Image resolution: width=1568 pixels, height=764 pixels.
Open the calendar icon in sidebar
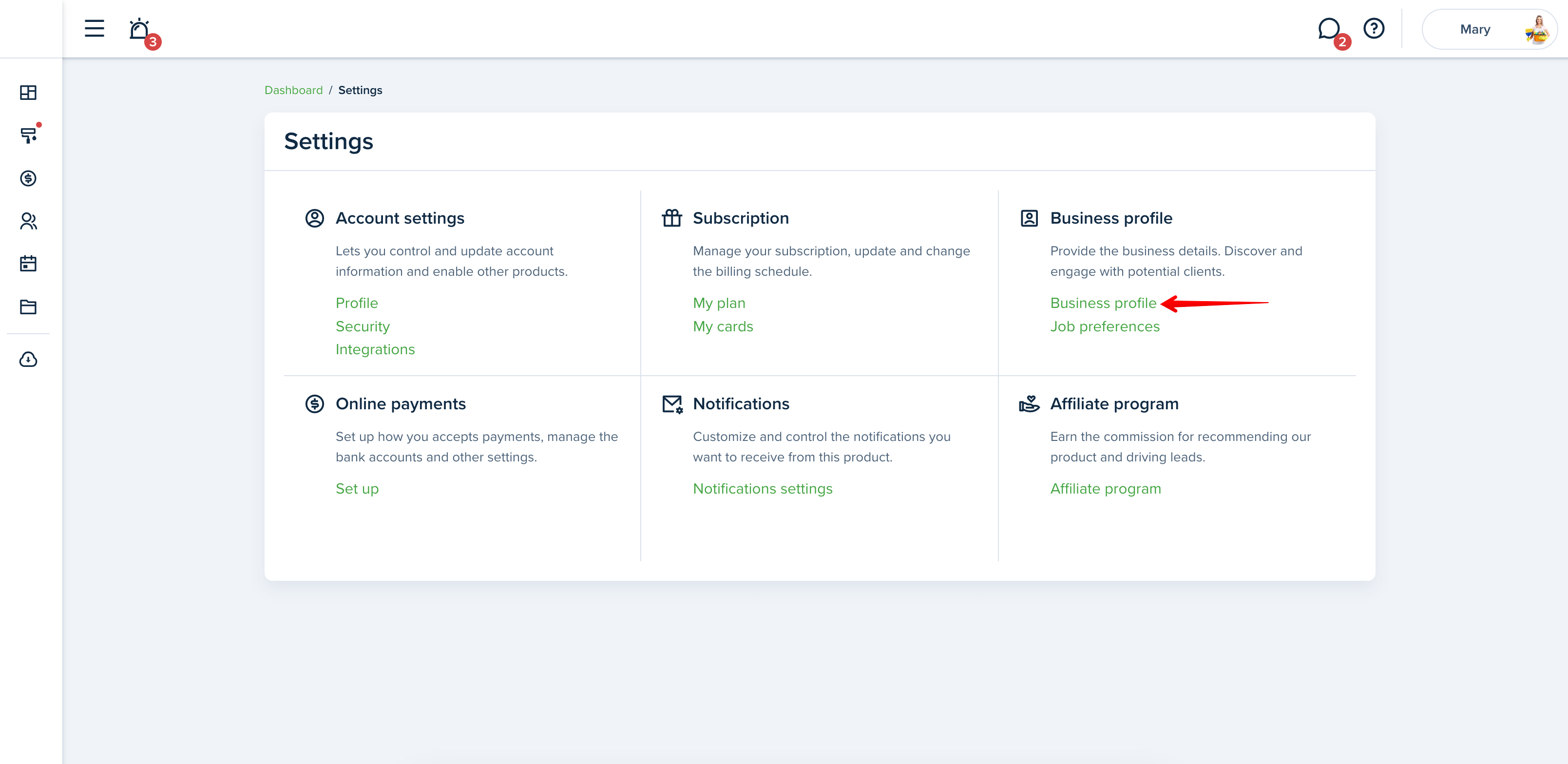28,264
